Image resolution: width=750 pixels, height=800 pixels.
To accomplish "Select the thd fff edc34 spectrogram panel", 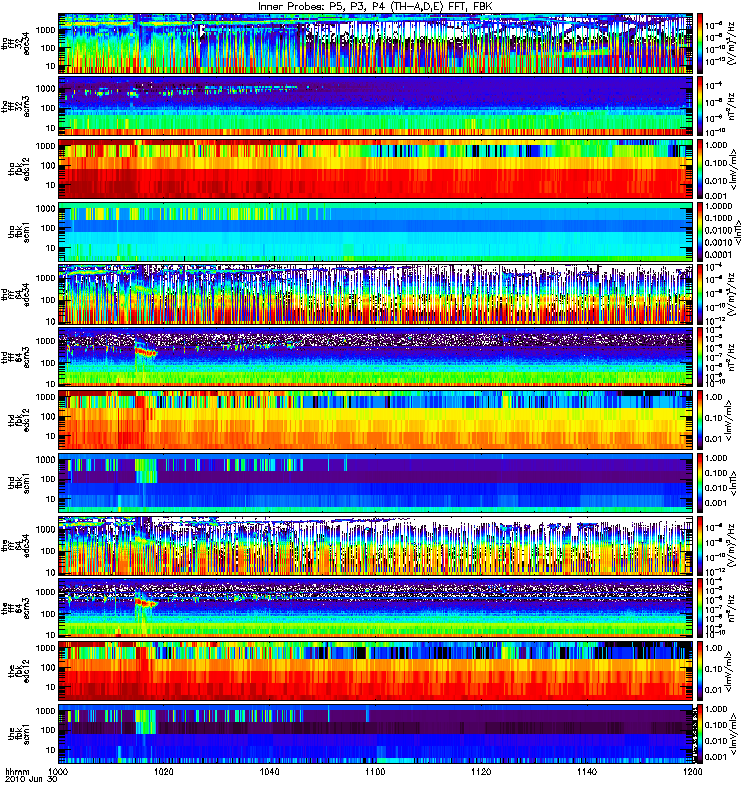I will pos(376,294).
